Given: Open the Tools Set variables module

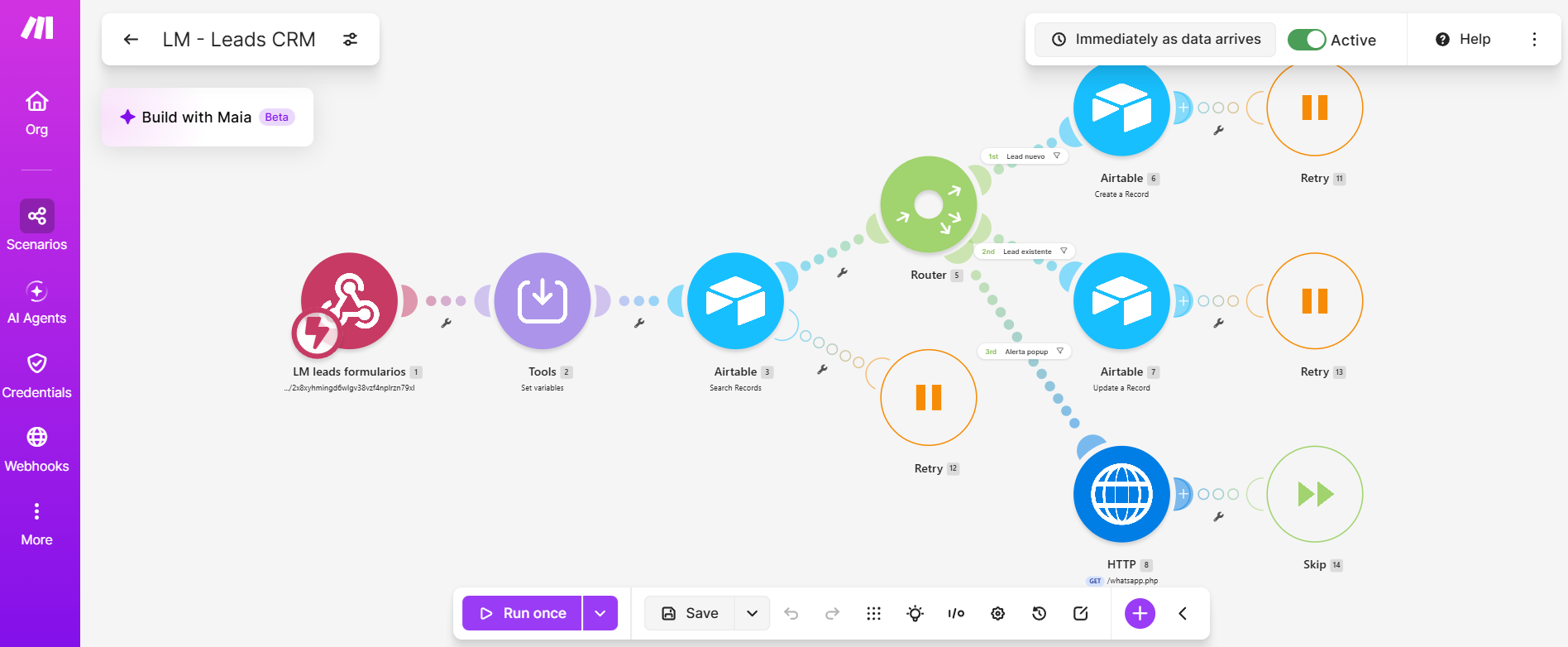Looking at the screenshot, I should pos(543,301).
